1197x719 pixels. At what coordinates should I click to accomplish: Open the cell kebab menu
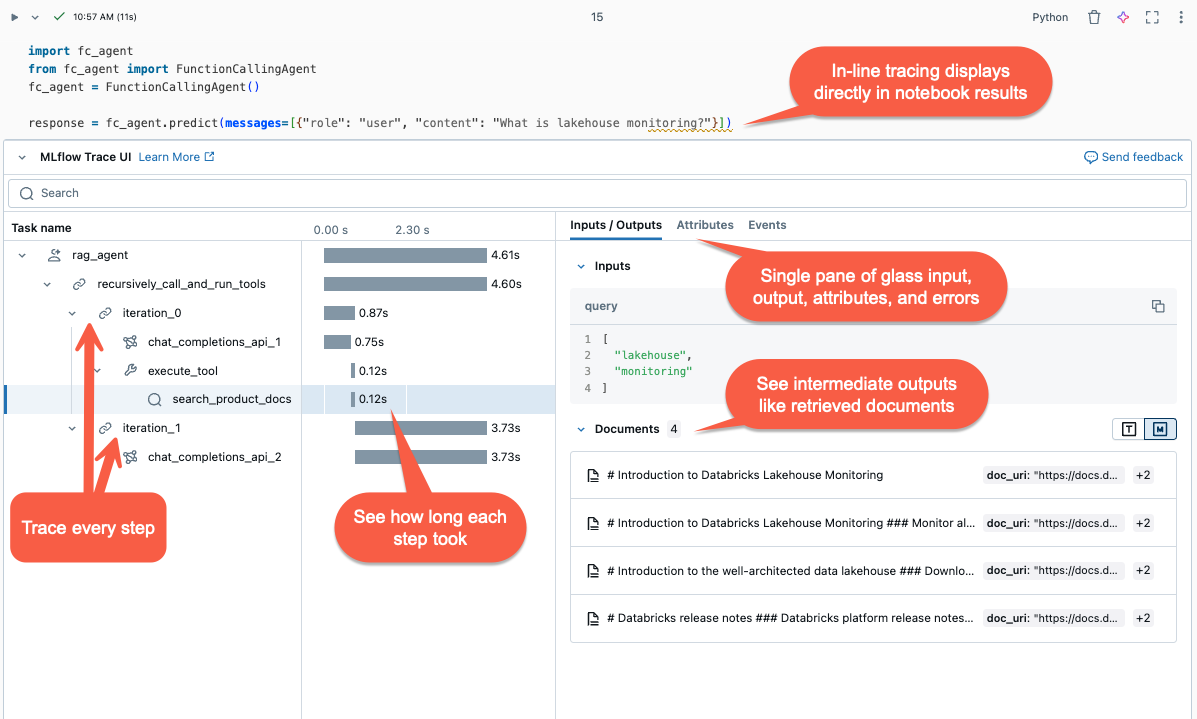point(1181,17)
